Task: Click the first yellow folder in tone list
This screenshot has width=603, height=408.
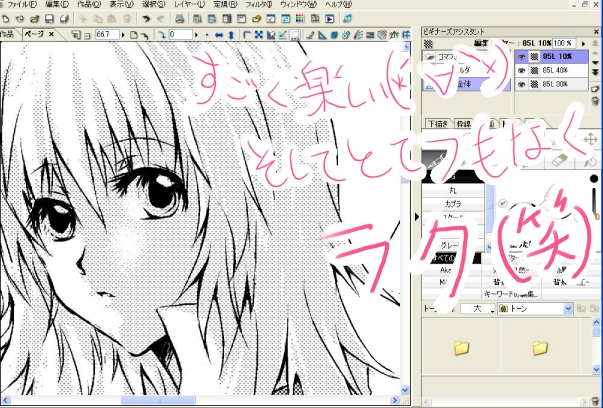Action: (x=461, y=347)
